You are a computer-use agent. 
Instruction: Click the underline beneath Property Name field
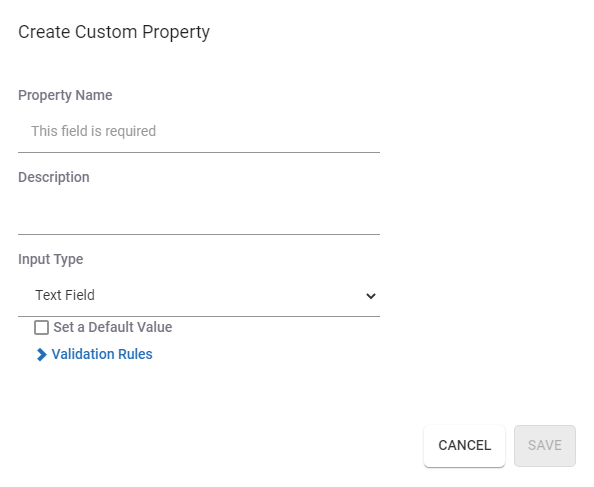click(199, 152)
